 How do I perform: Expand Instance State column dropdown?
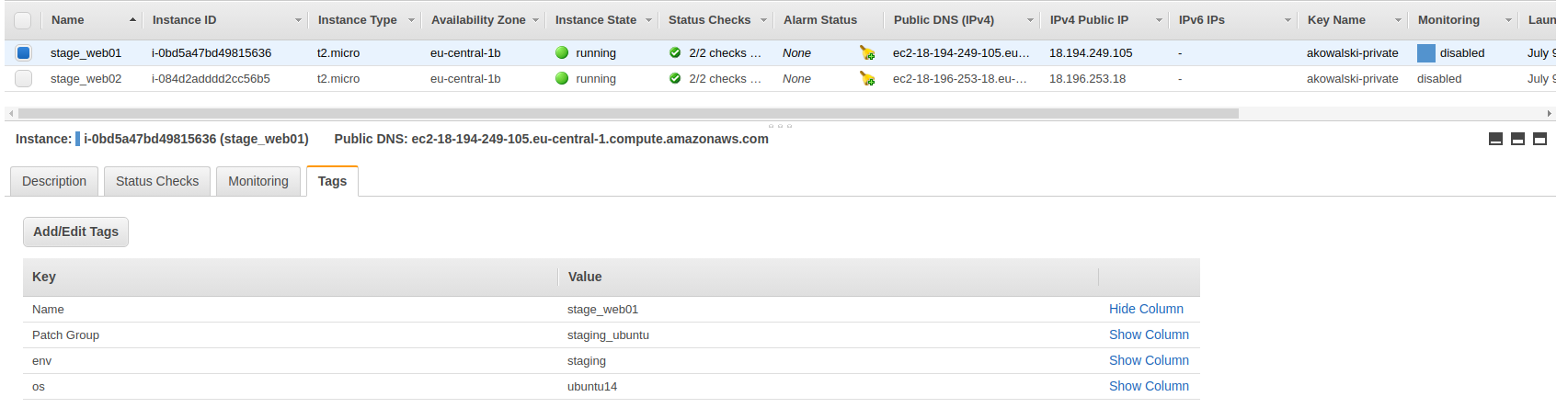point(648,20)
